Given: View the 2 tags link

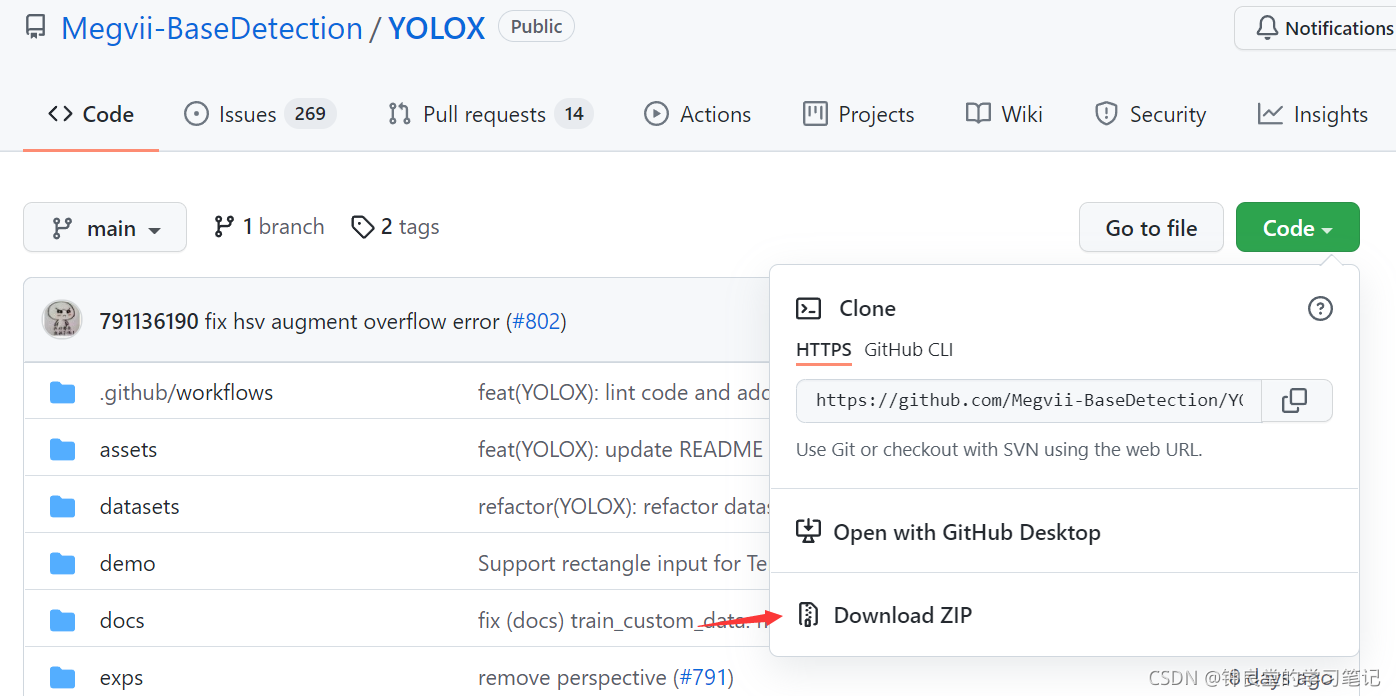Looking at the screenshot, I should coord(395,227).
